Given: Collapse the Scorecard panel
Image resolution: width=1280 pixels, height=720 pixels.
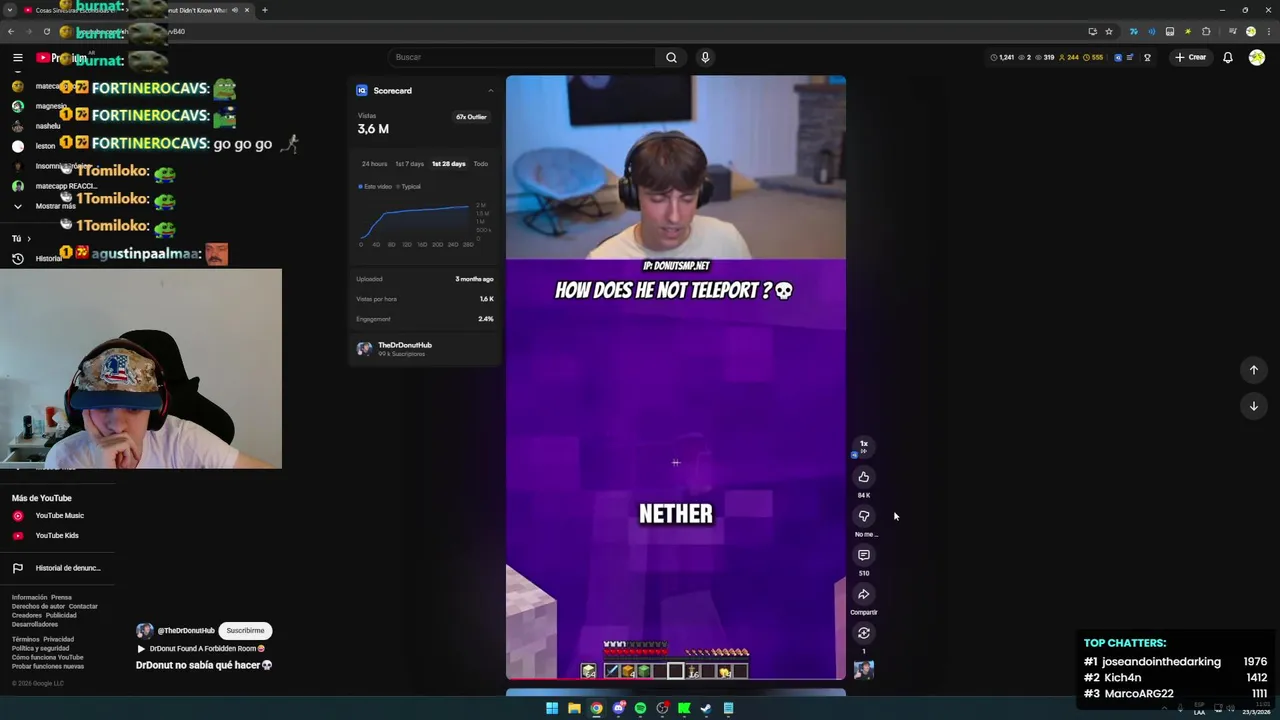Looking at the screenshot, I should [490, 91].
